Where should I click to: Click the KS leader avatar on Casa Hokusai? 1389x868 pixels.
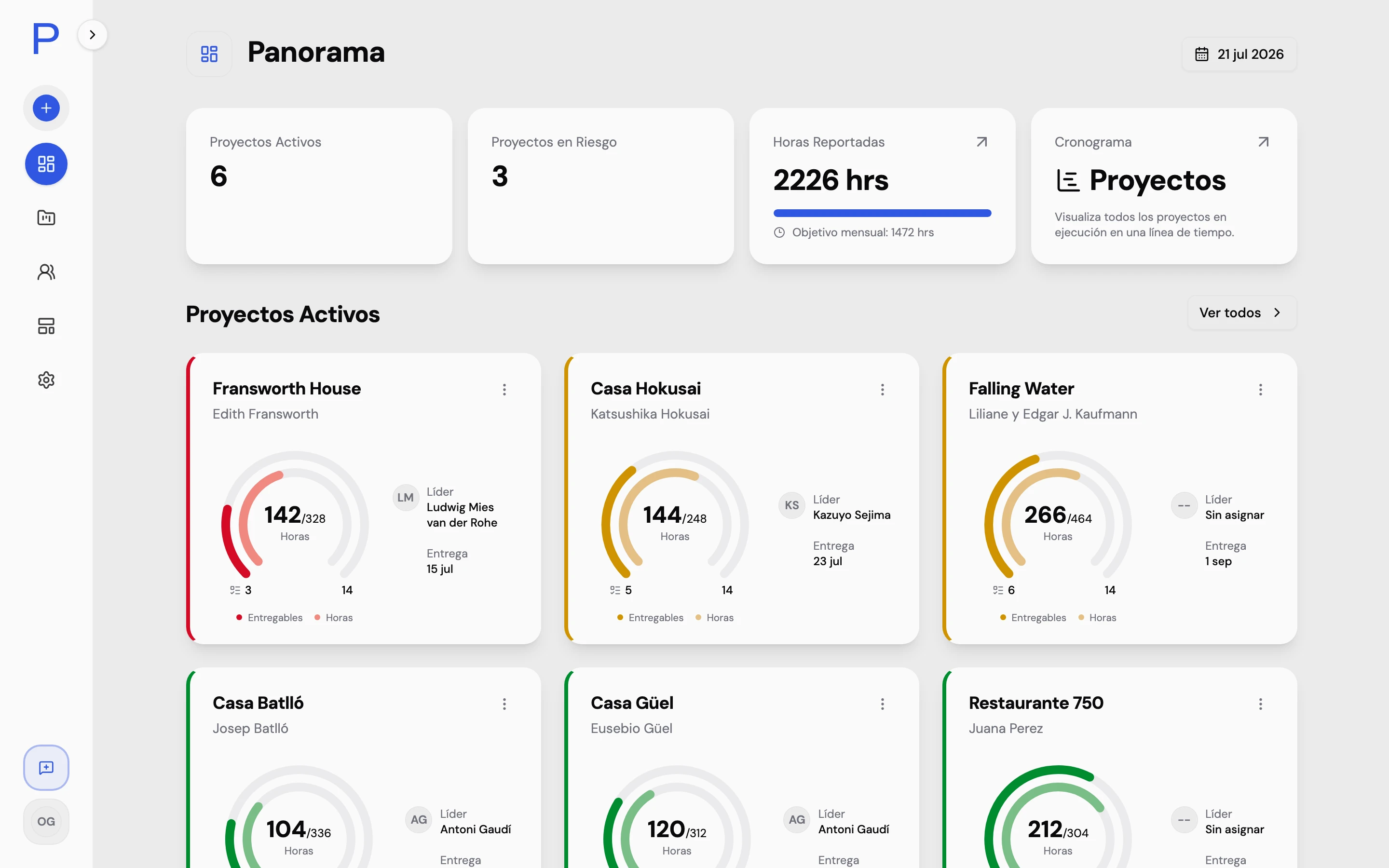(792, 505)
